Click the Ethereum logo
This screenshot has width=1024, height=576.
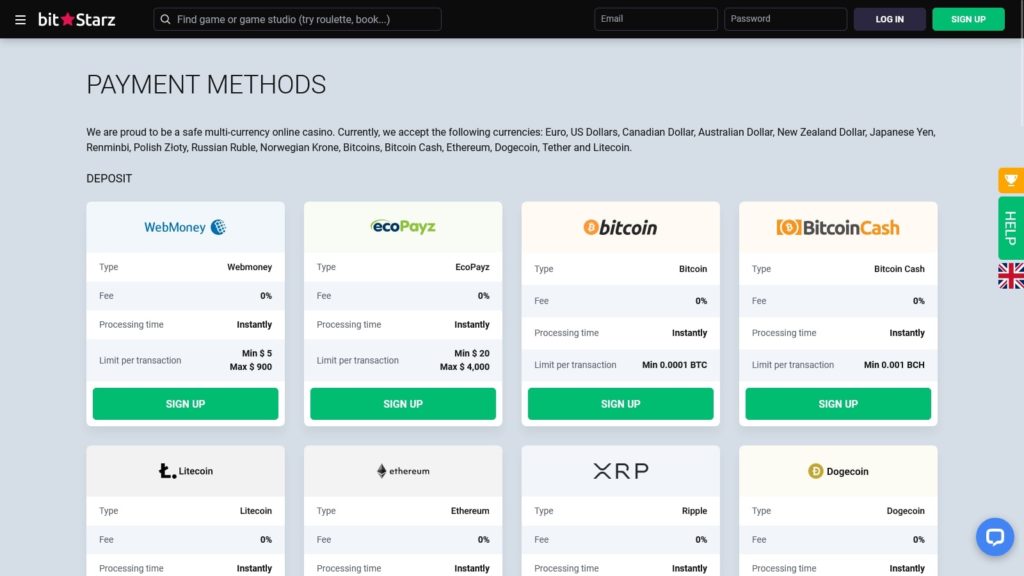point(403,471)
